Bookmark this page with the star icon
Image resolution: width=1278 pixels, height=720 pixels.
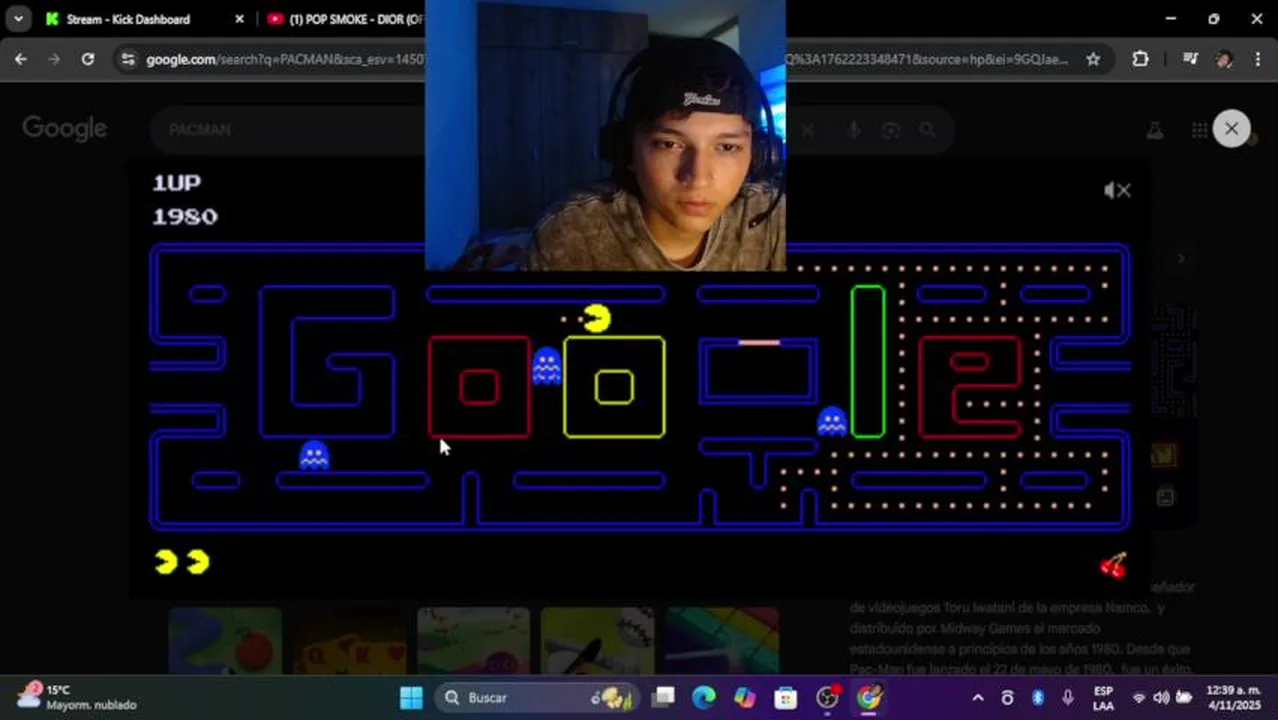coord(1093,59)
